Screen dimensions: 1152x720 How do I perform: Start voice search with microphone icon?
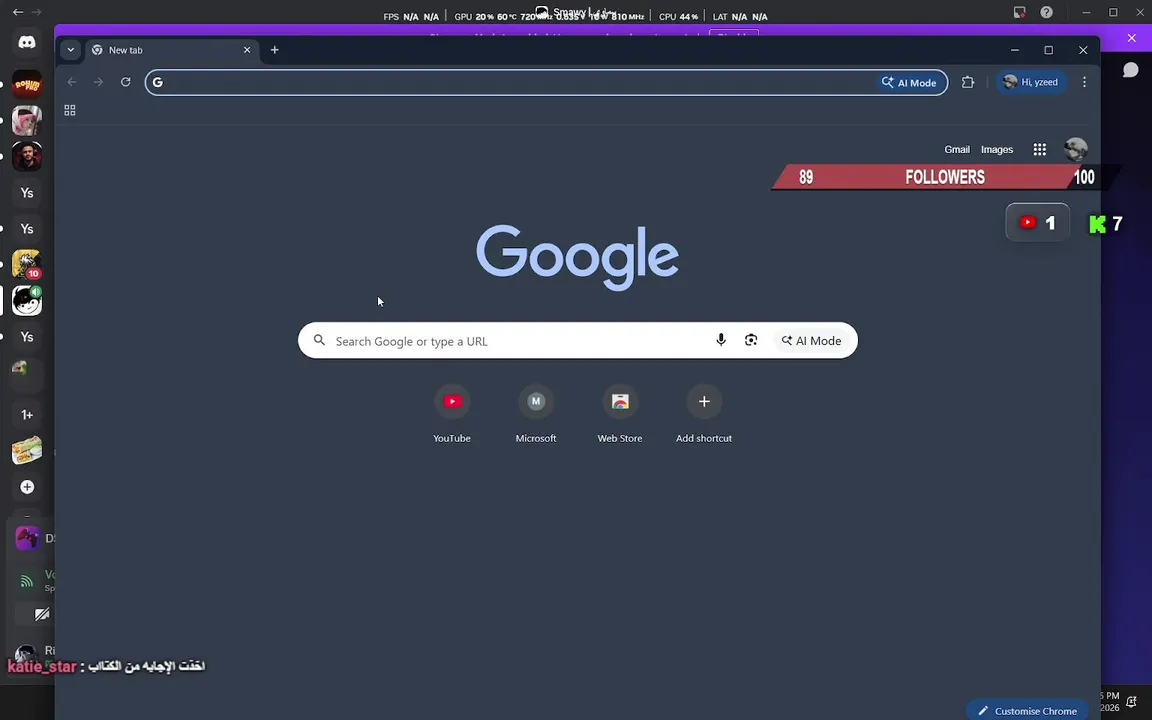721,340
